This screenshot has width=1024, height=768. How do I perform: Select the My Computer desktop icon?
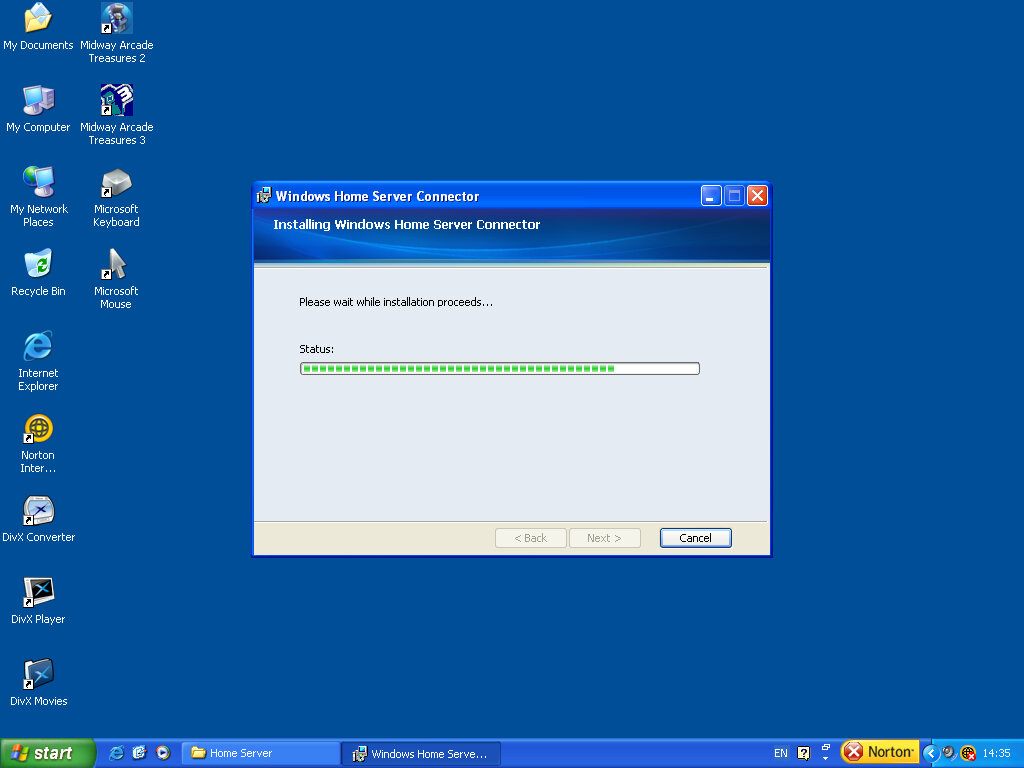tap(38, 100)
